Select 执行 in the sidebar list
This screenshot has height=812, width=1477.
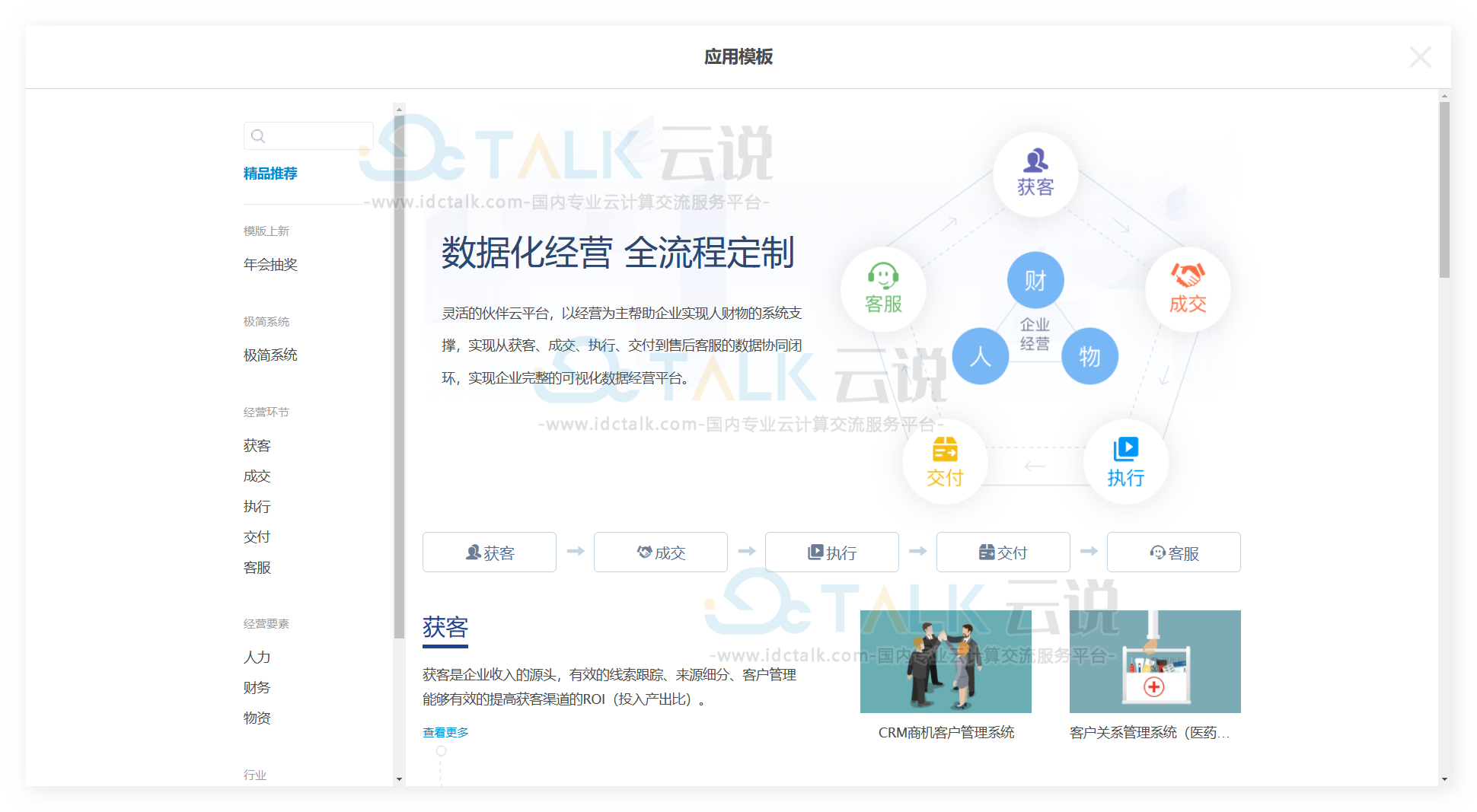click(257, 506)
